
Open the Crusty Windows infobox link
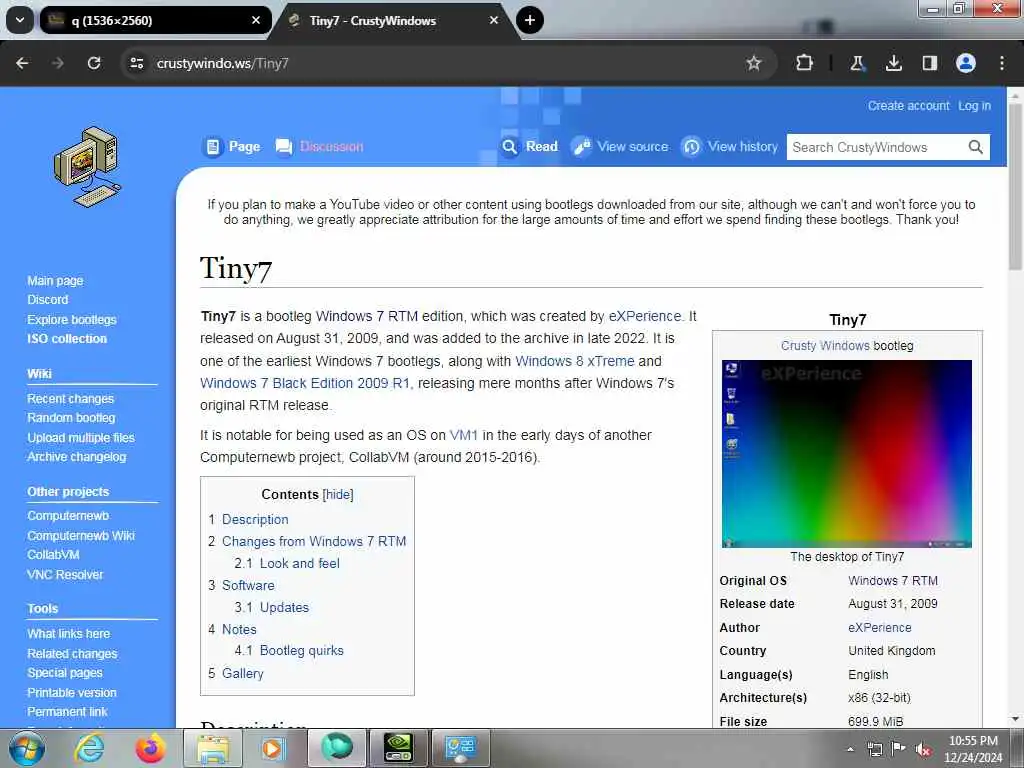pyautogui.click(x=825, y=346)
